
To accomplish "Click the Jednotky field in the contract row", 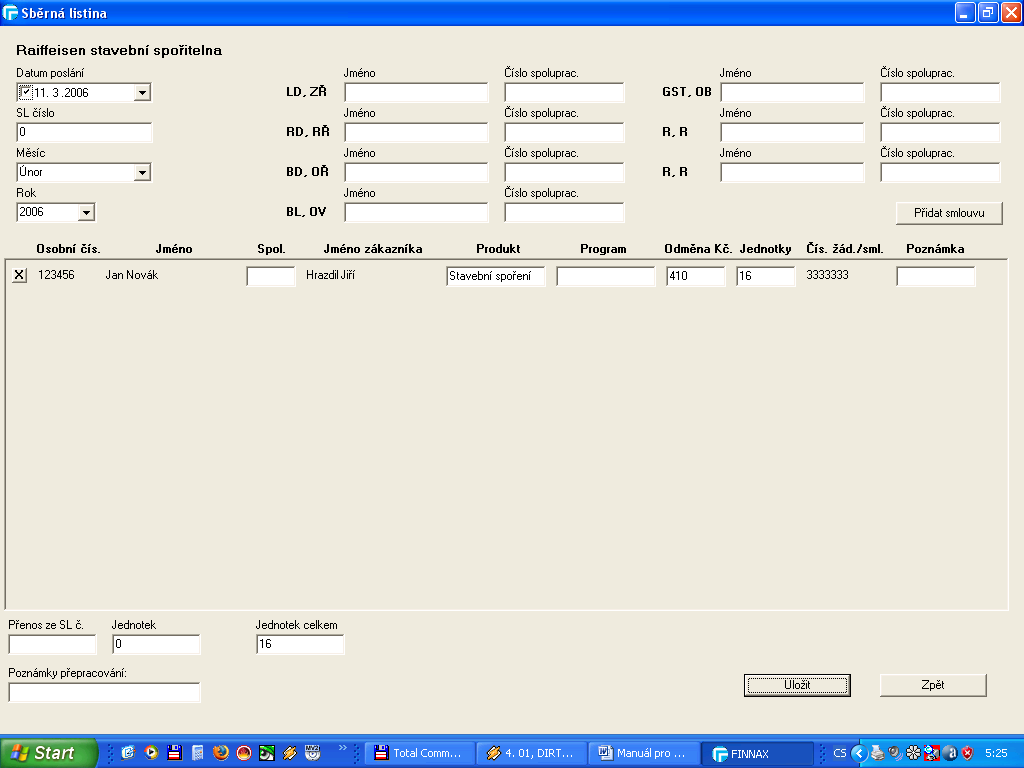I will [x=765, y=276].
